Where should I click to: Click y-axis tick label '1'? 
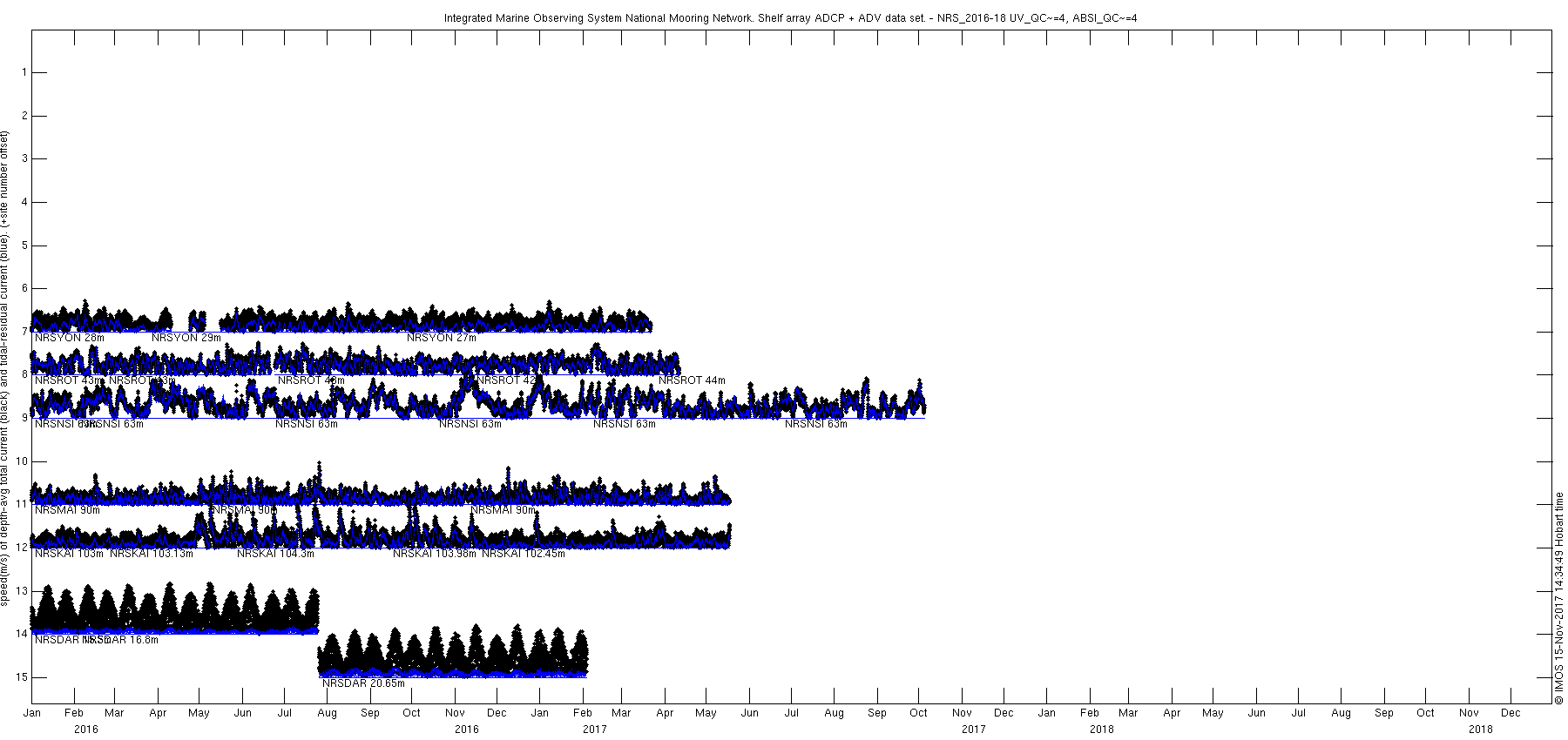[x=25, y=72]
